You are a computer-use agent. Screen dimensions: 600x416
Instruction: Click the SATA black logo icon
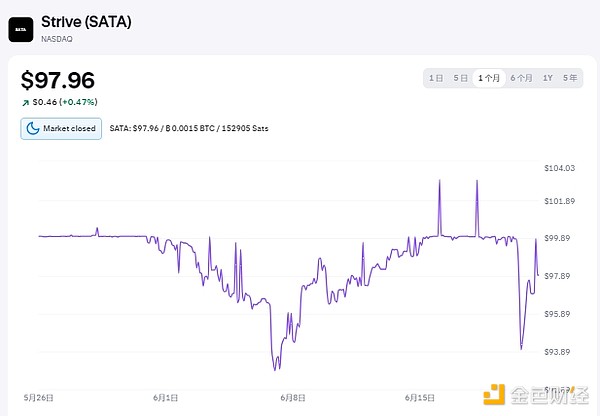[21, 29]
